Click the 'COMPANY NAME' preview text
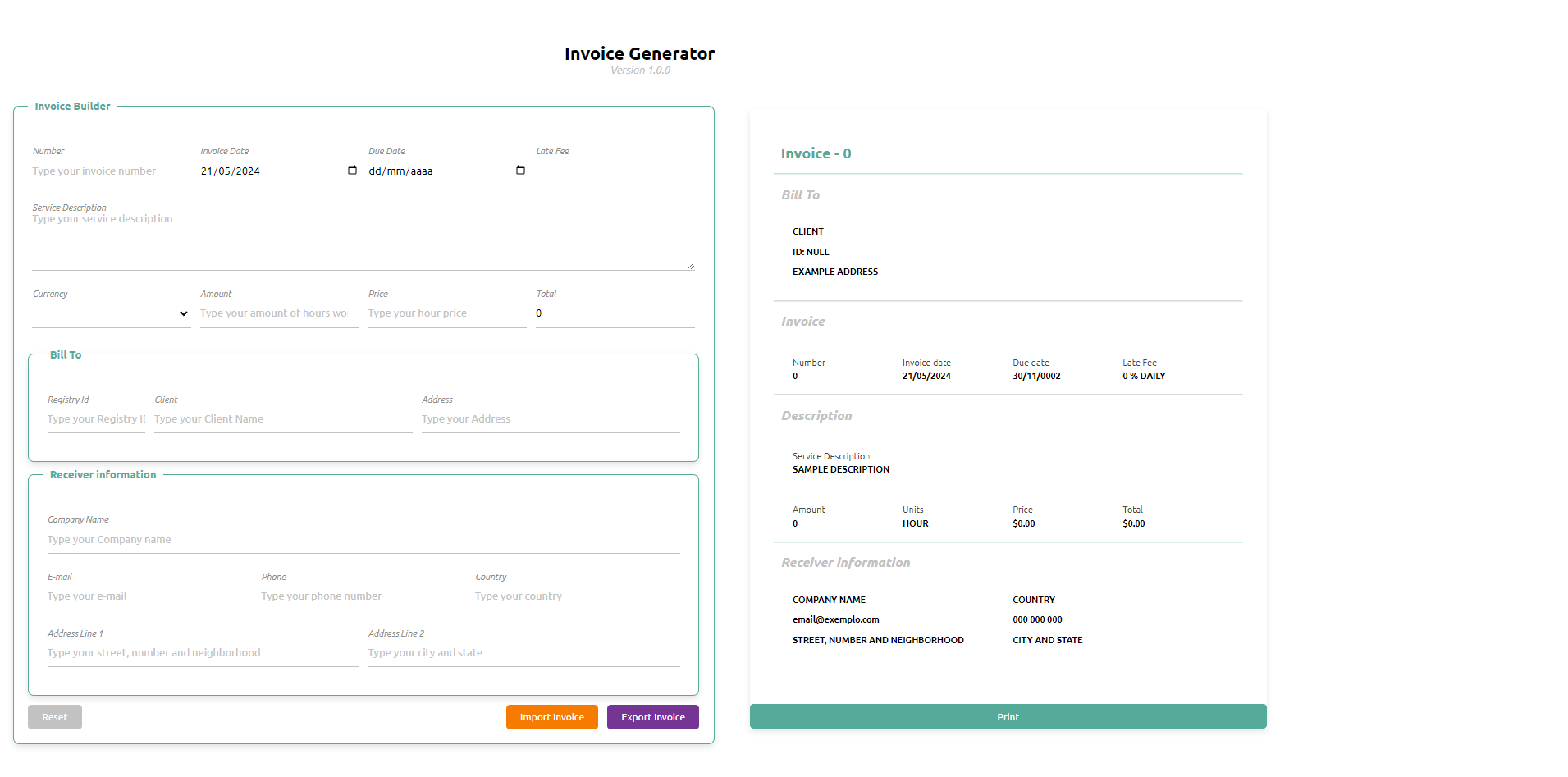Image resolution: width=1568 pixels, height=777 pixels. pyautogui.click(x=829, y=600)
